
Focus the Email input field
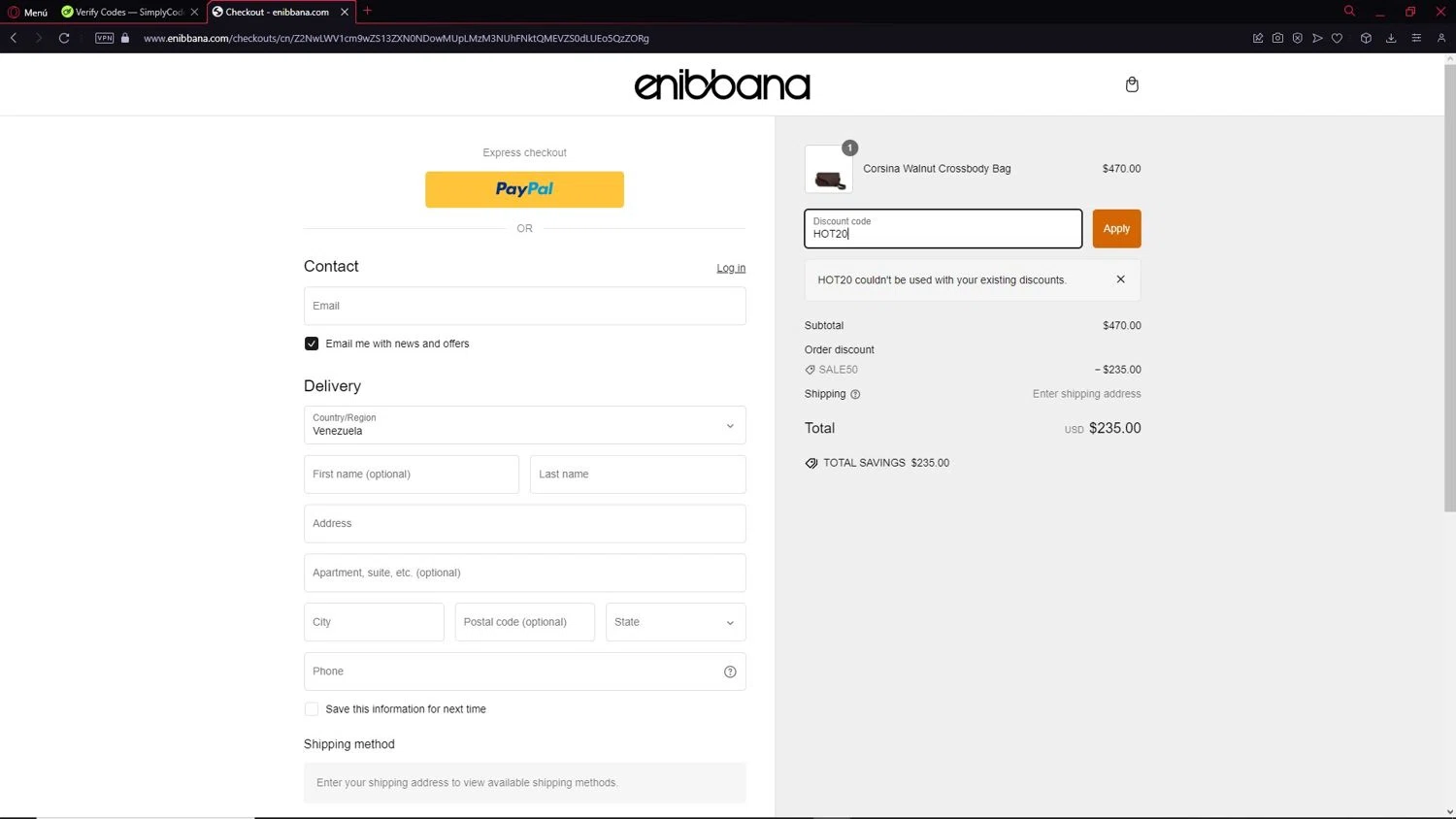click(524, 306)
